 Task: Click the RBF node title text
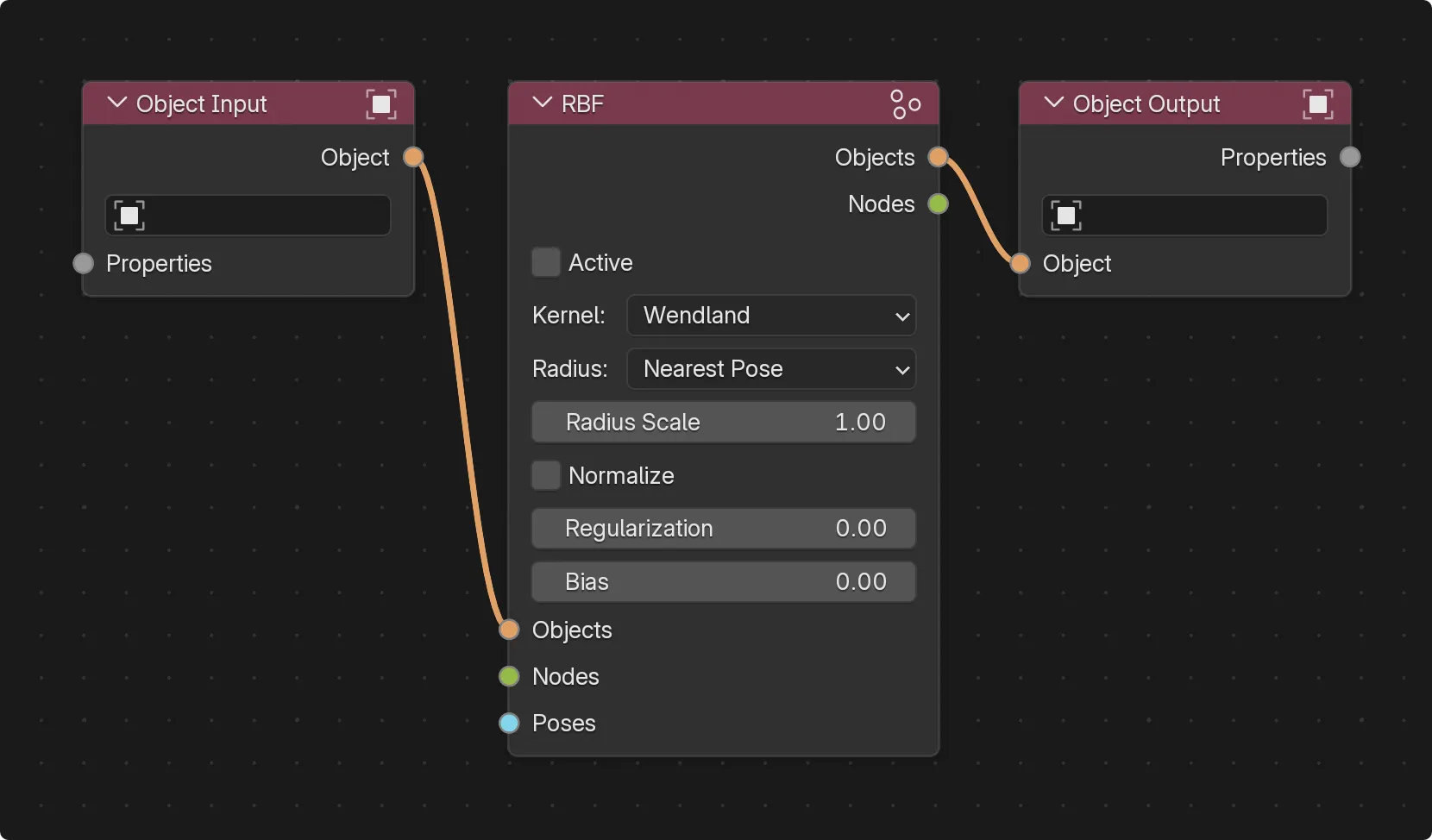pyautogui.click(x=582, y=104)
